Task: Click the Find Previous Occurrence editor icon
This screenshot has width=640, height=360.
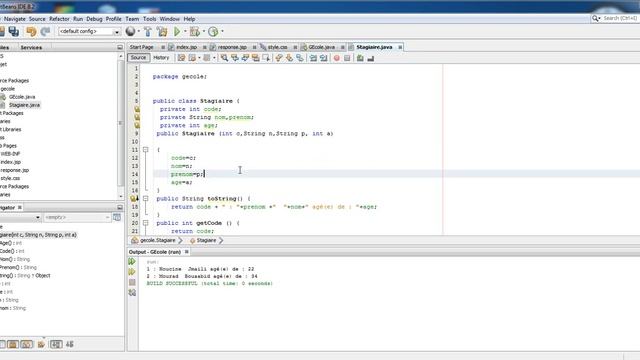Action: pos(235,58)
